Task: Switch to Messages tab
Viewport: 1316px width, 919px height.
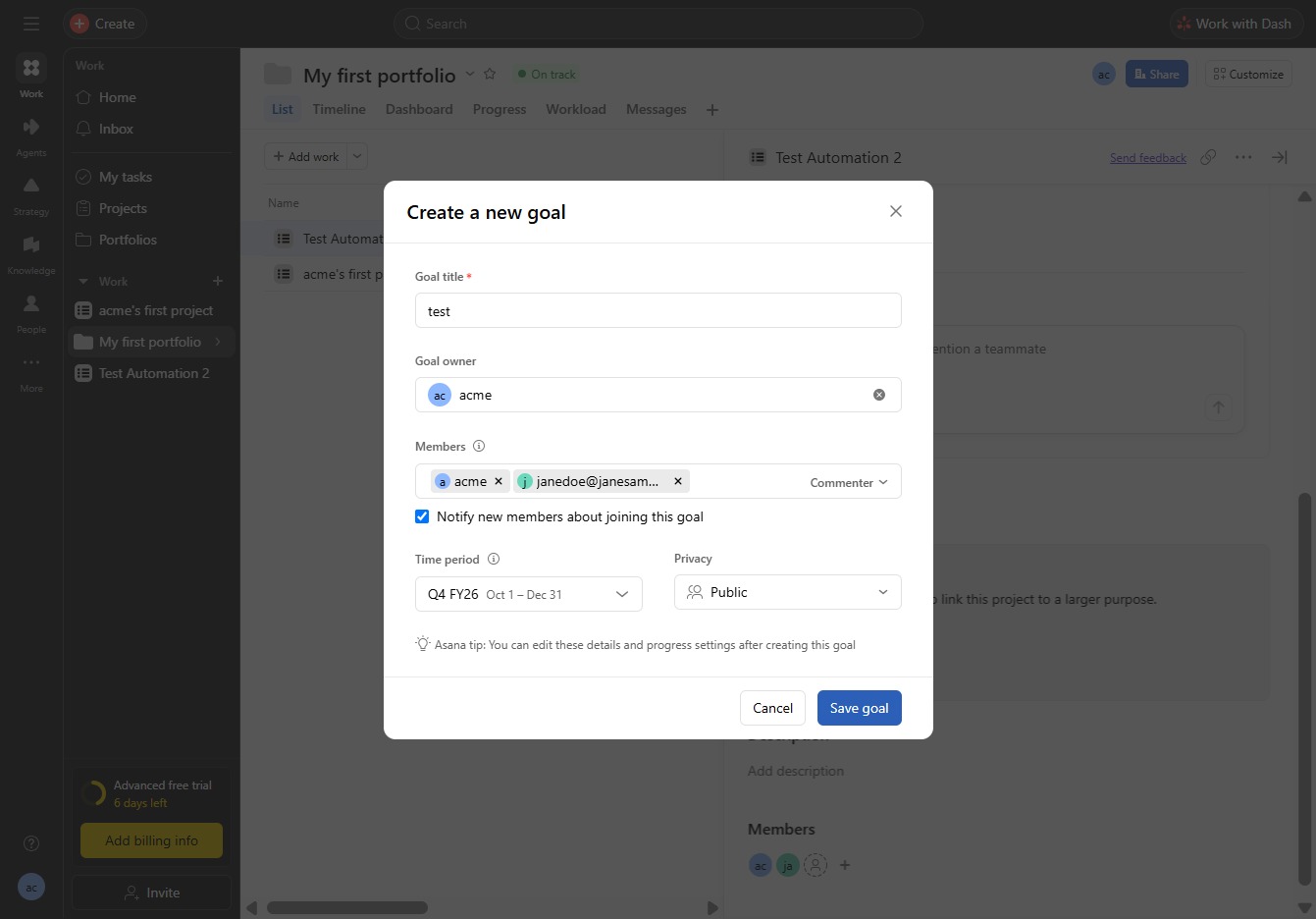Action: pyautogui.click(x=656, y=109)
